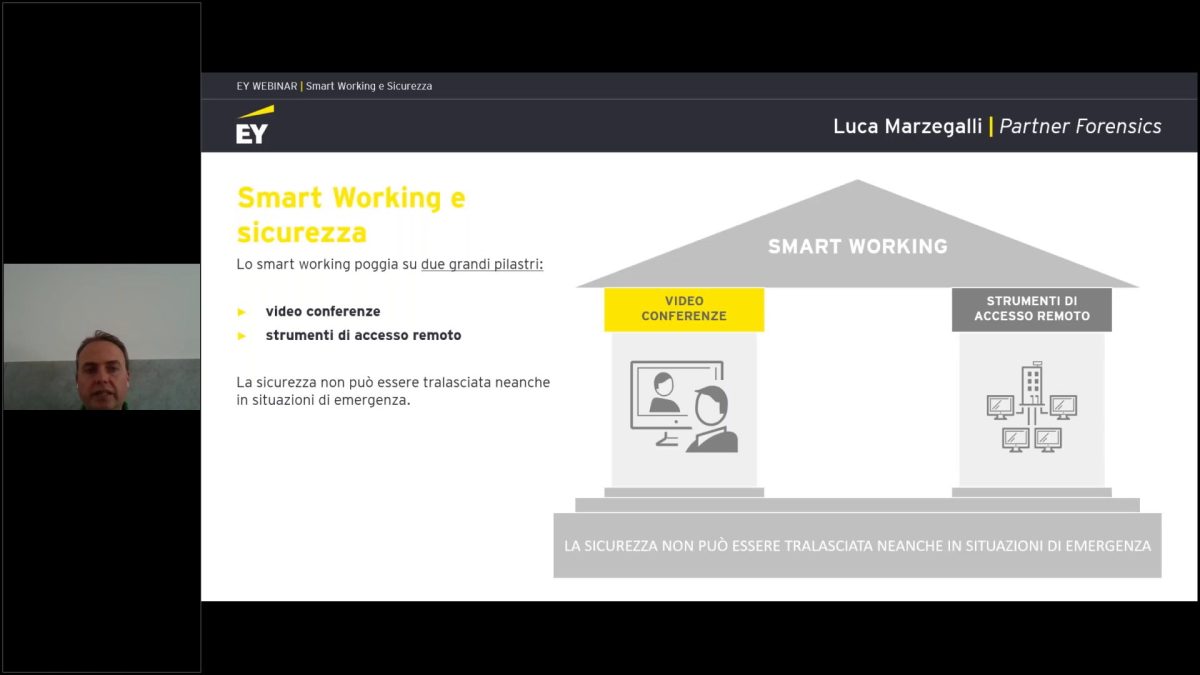Click the Partner Forensics title text
Screen dimensions: 1200x675
click(x=1080, y=126)
